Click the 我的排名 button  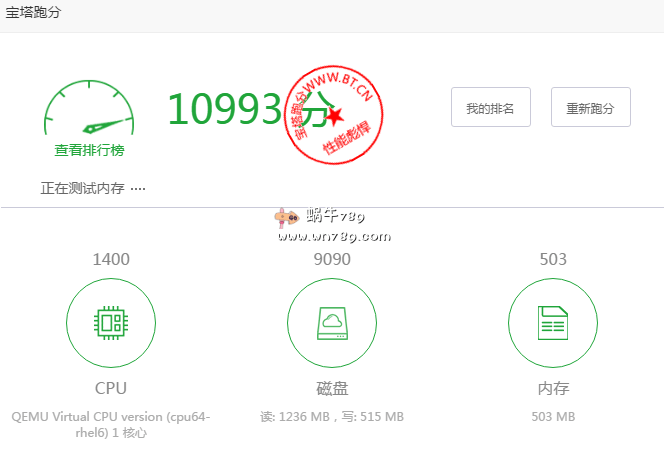point(490,108)
